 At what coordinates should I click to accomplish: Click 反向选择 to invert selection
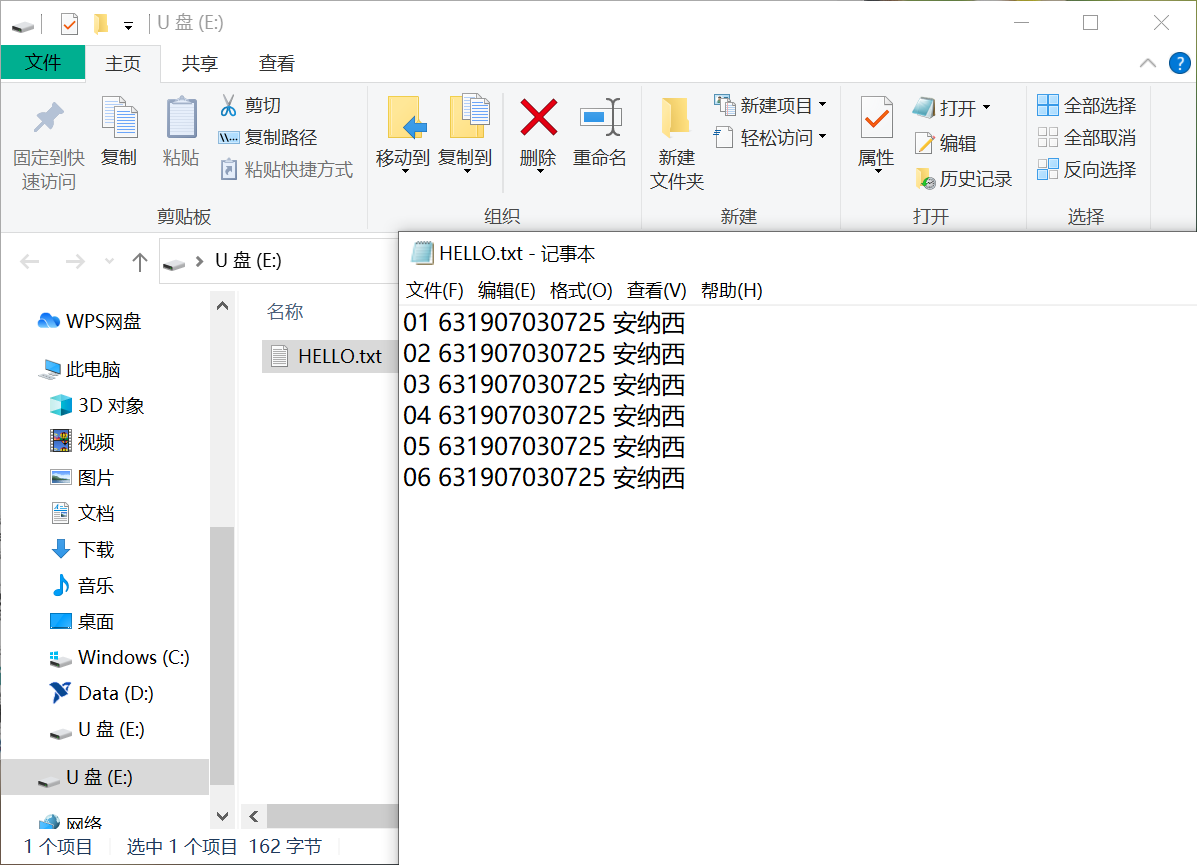click(1086, 170)
